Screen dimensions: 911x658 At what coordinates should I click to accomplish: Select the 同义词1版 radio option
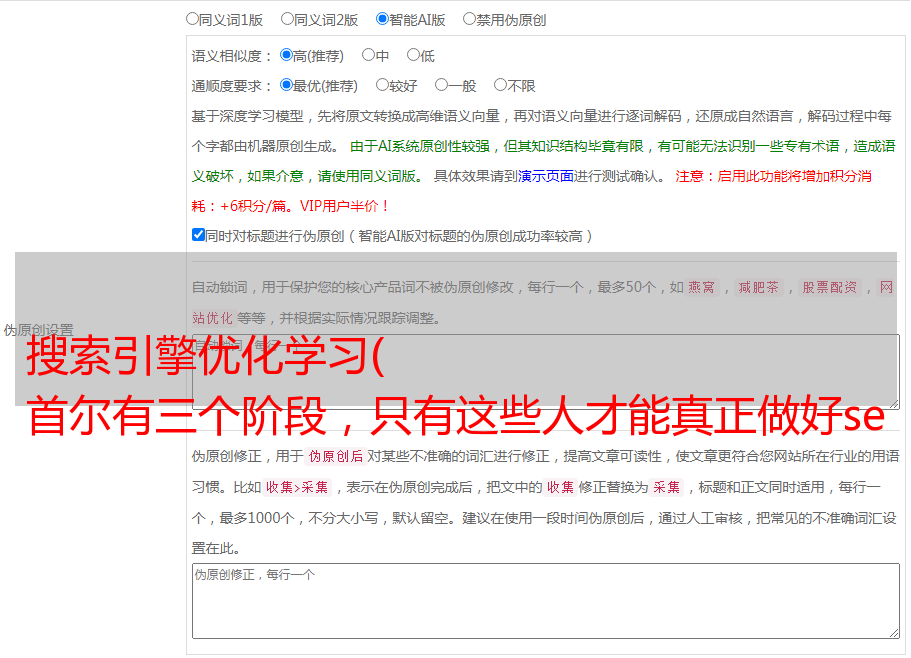click(192, 19)
